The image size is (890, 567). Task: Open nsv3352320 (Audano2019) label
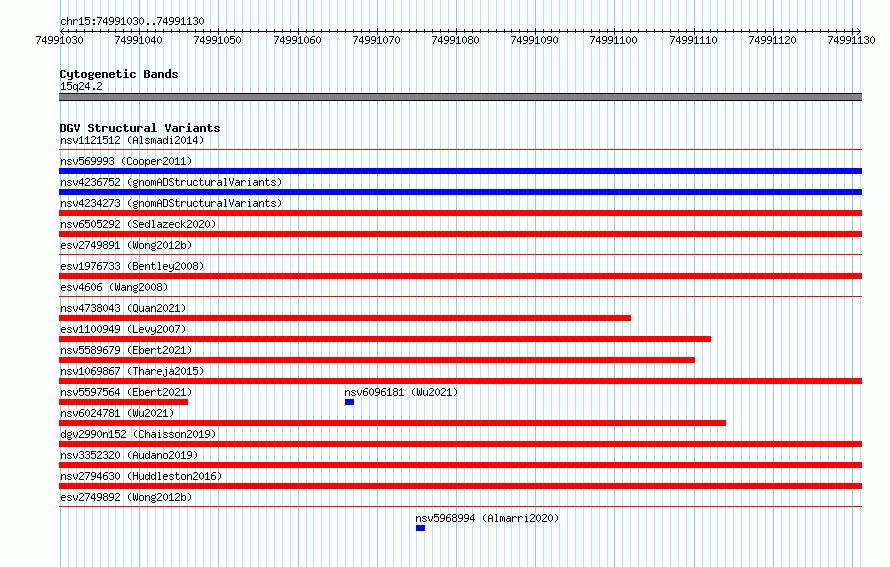(x=129, y=455)
